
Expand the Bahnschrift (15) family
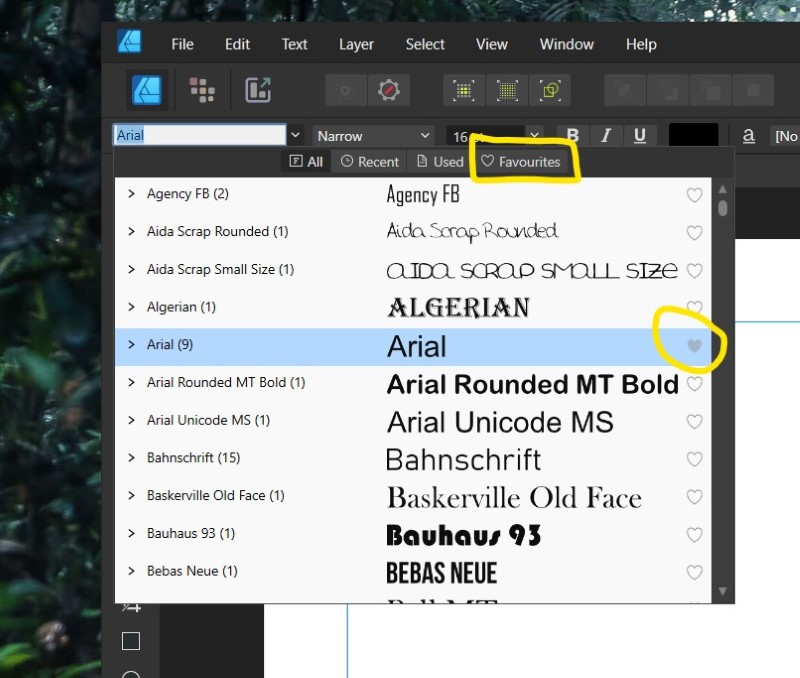tap(131, 458)
